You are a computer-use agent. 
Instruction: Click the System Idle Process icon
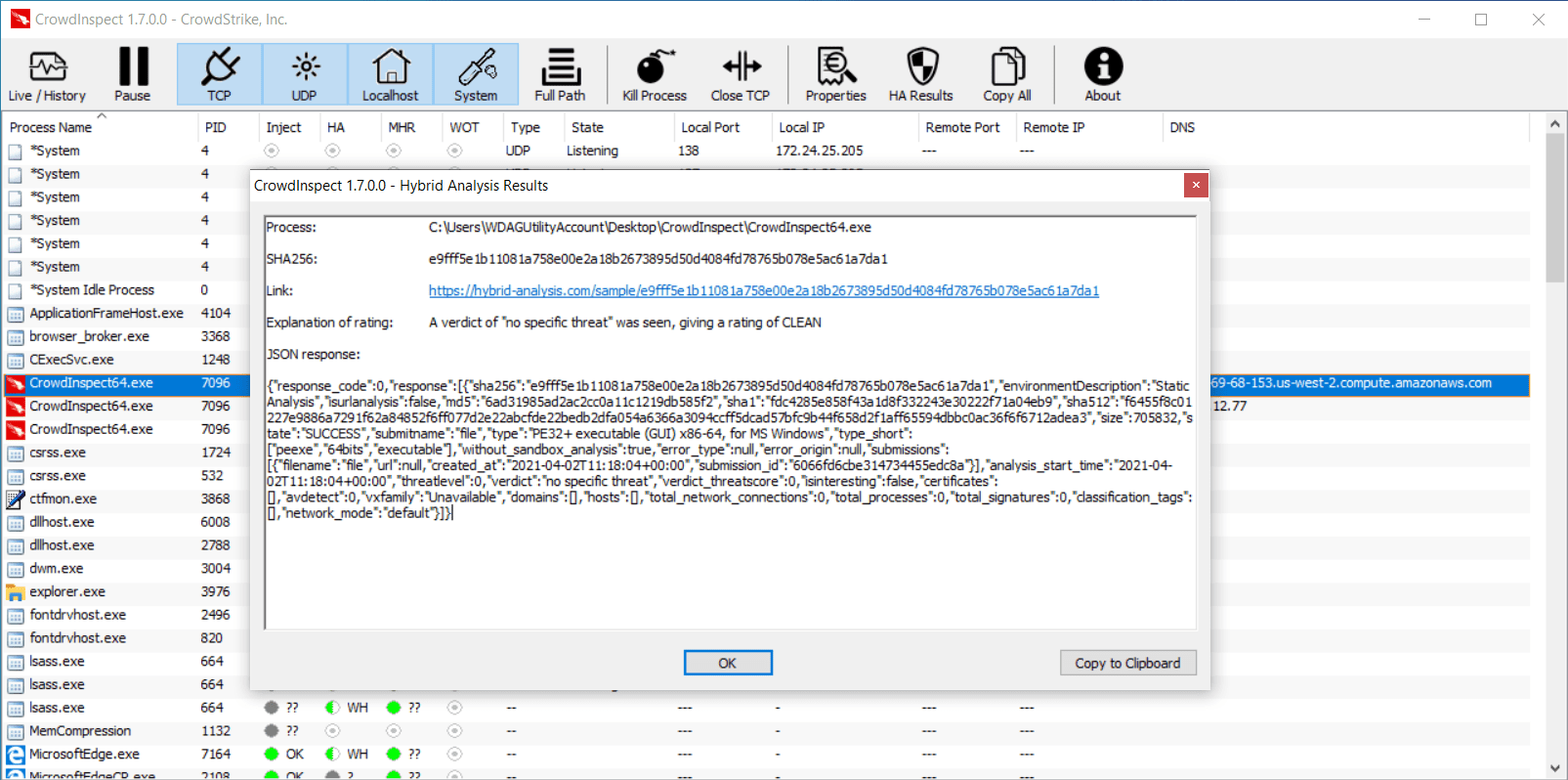coord(16,290)
